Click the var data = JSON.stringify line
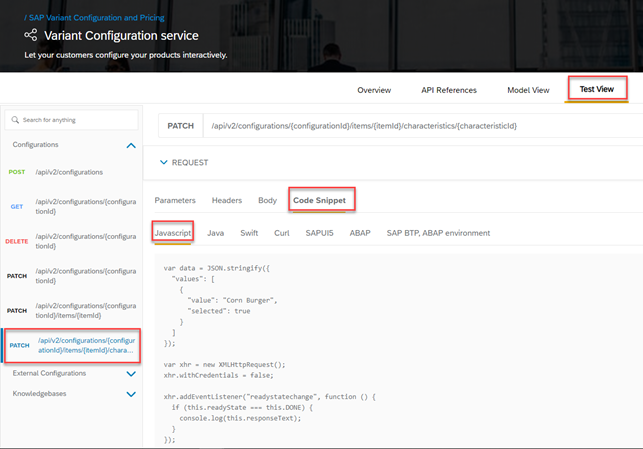Image resolution: width=643 pixels, height=449 pixels. (217, 268)
